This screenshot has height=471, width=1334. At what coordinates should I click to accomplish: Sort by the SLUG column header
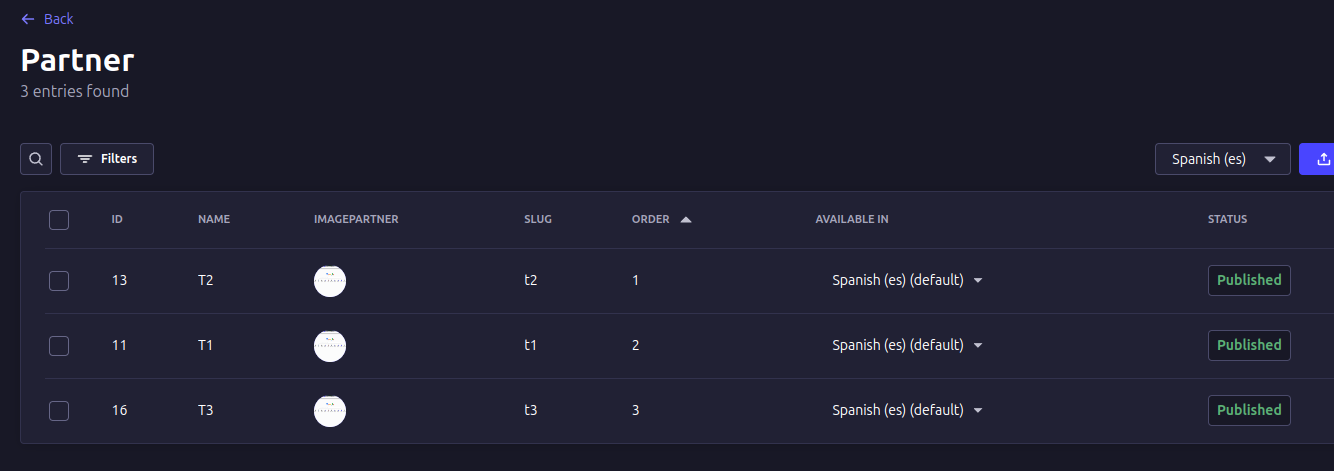[537, 220]
